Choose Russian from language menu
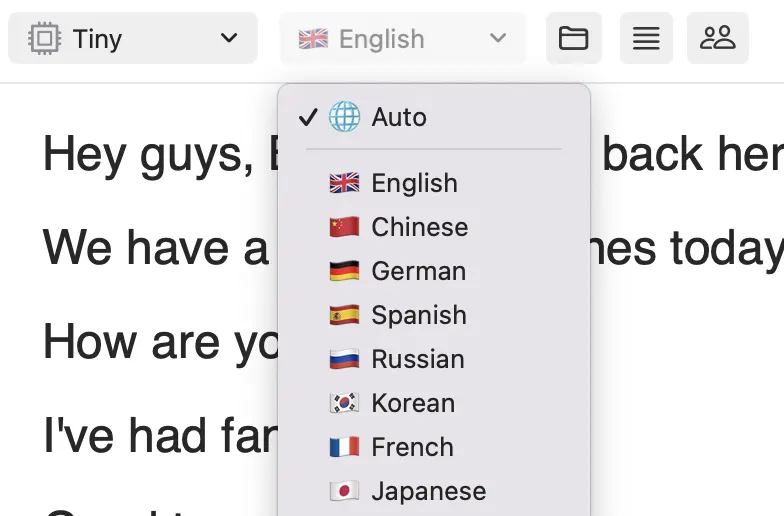This screenshot has height=516, width=784. 434,359
